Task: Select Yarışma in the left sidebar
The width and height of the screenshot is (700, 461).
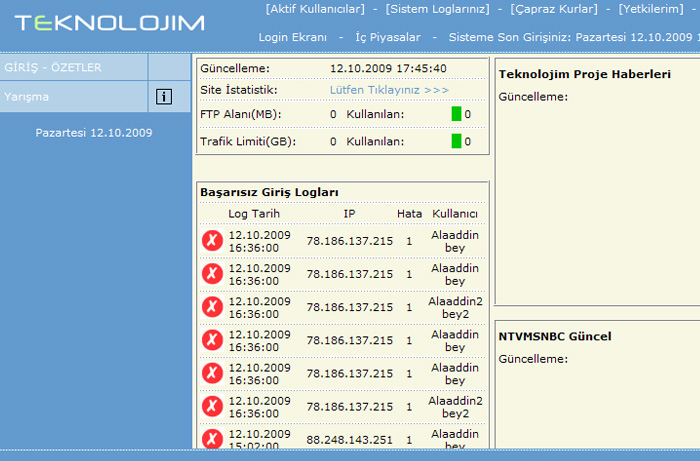Action: [27, 97]
